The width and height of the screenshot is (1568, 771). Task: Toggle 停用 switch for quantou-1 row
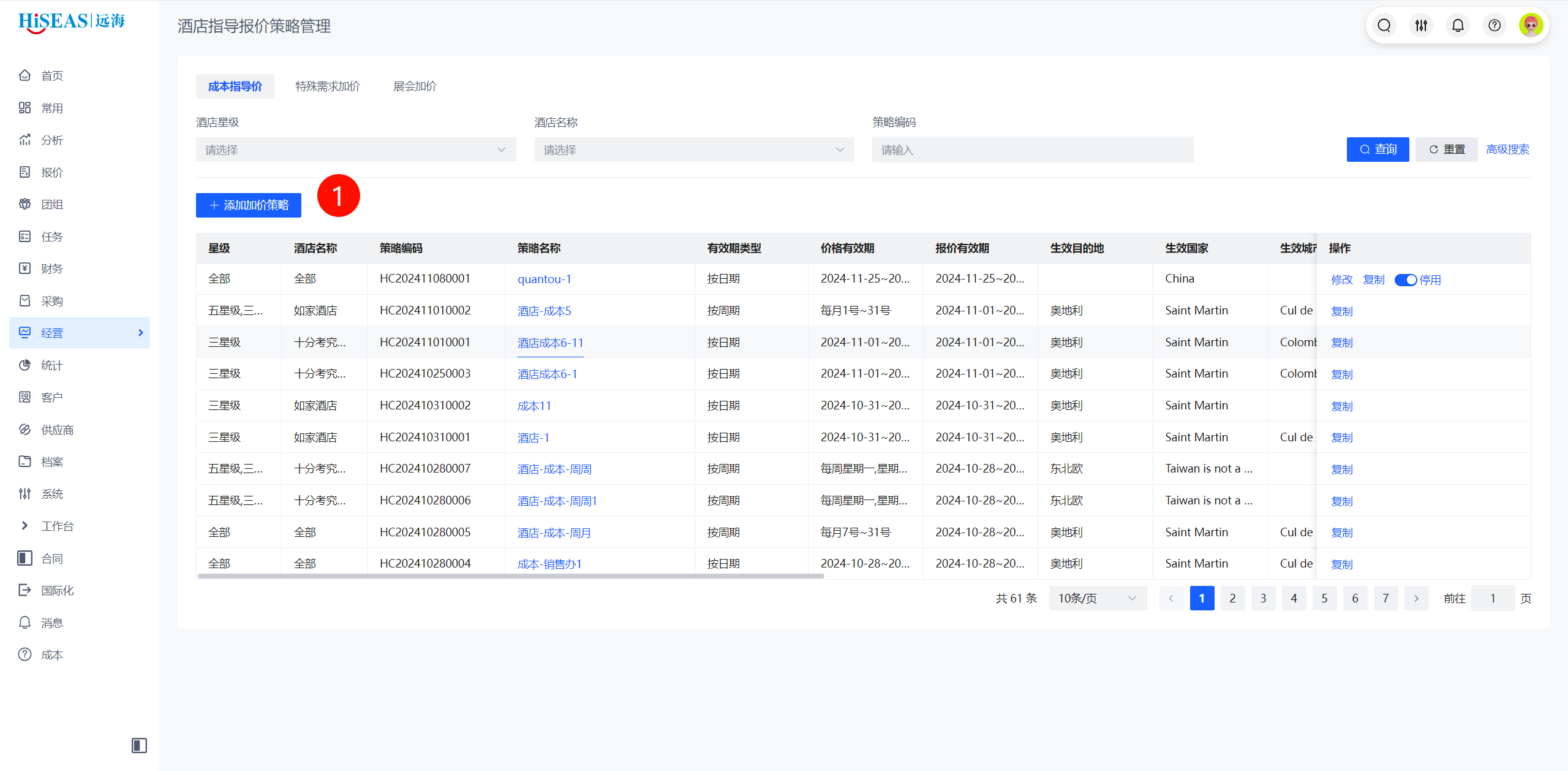click(x=1406, y=280)
